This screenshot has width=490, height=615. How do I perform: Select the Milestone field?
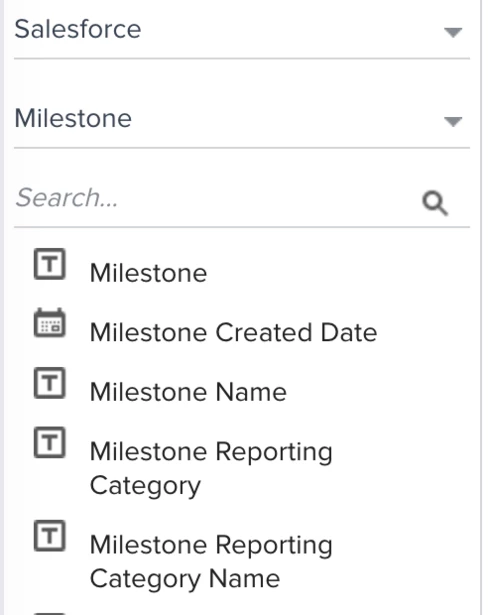(x=148, y=273)
